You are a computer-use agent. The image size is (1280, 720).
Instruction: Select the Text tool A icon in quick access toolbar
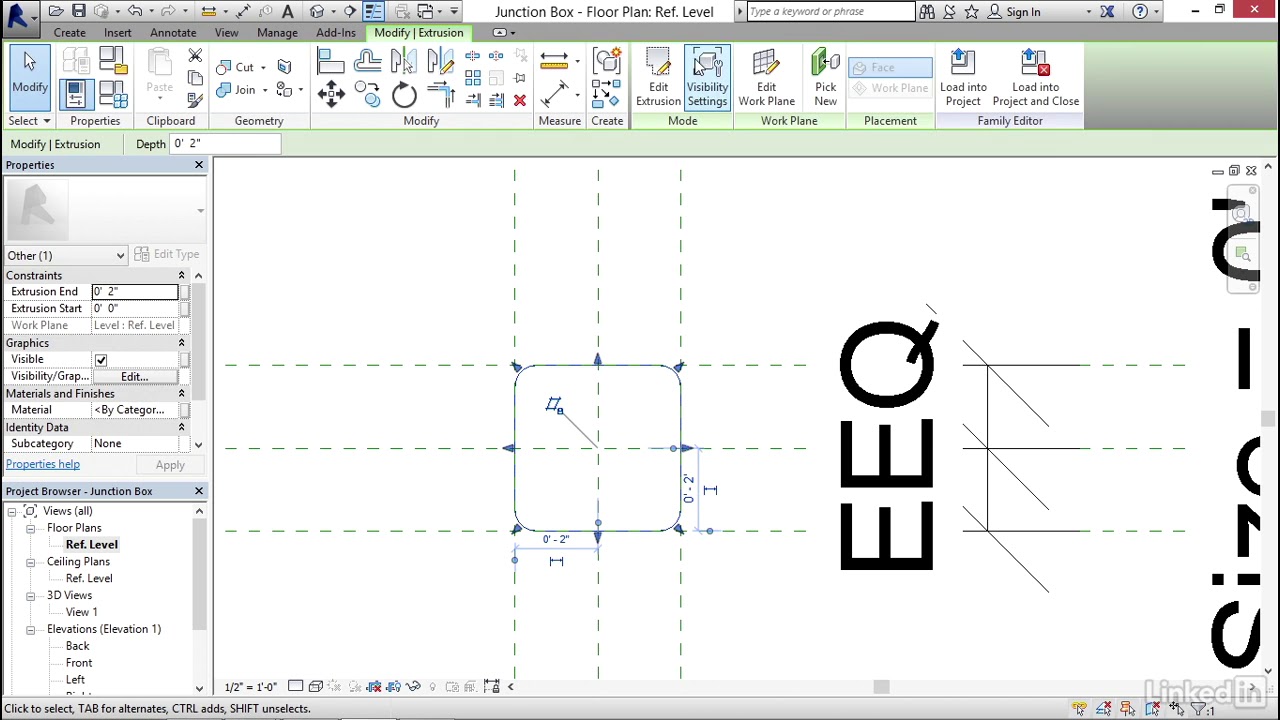coord(287,11)
